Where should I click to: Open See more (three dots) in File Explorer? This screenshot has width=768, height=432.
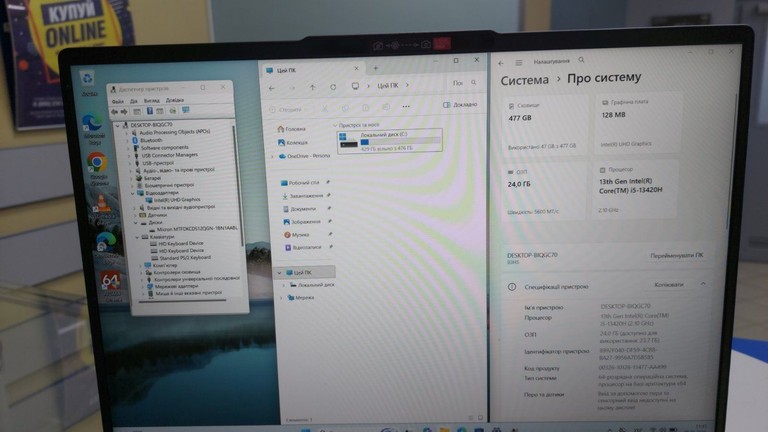[x=406, y=106]
